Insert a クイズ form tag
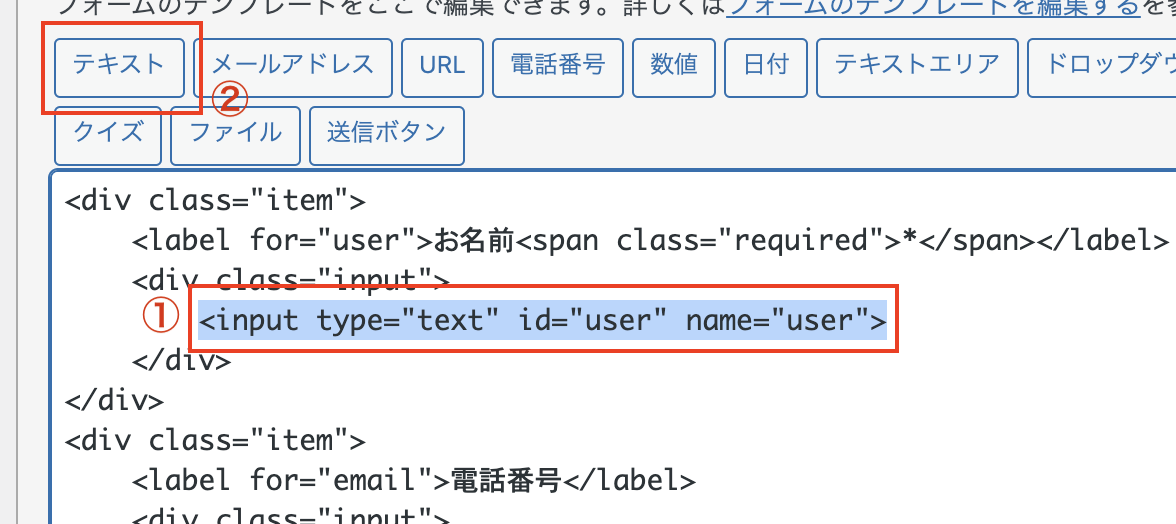Viewport: 1176px width, 524px height. point(108,133)
